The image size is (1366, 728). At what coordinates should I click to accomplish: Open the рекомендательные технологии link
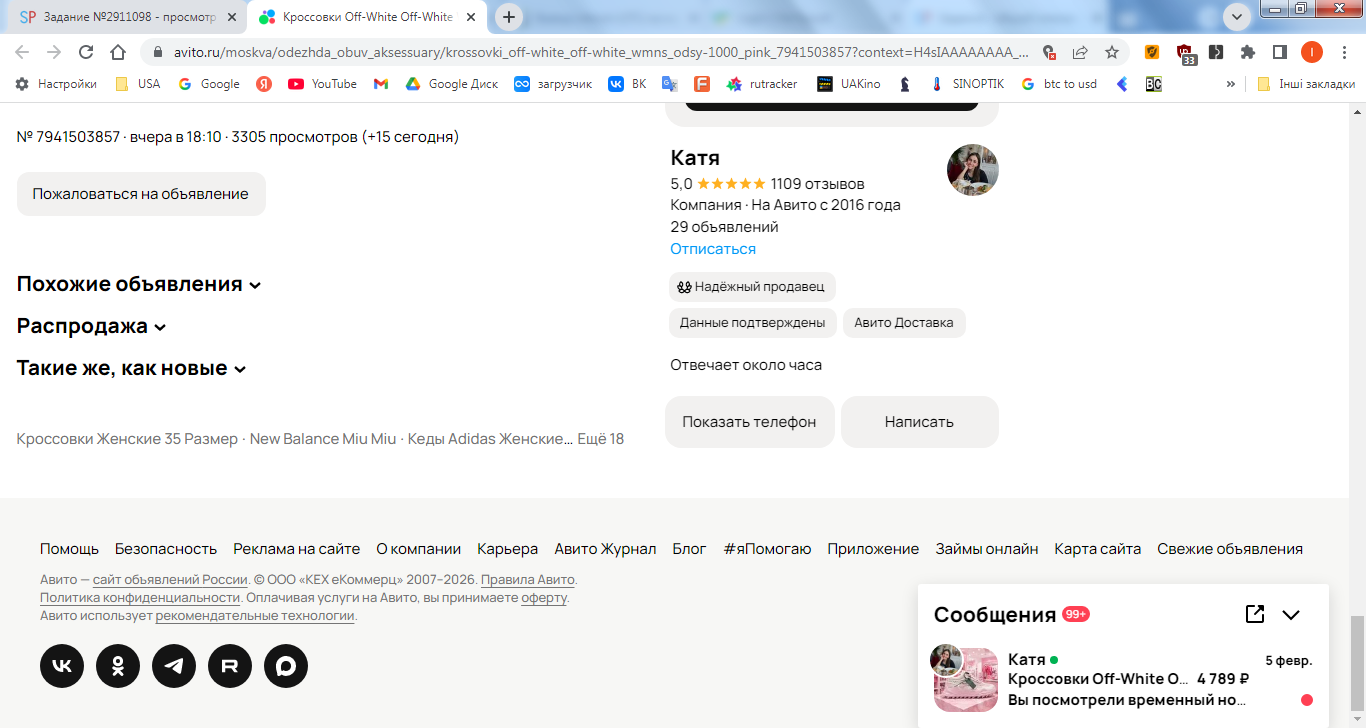click(255, 616)
